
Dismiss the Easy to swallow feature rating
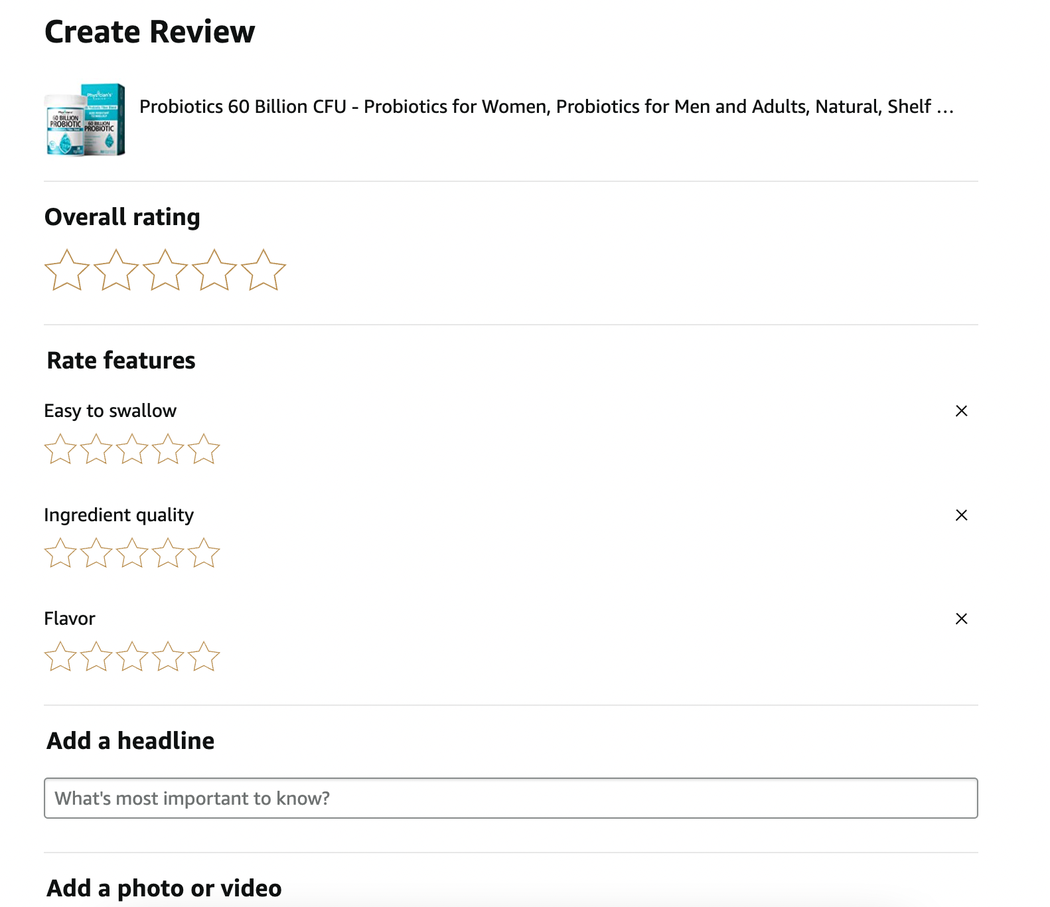(x=961, y=411)
